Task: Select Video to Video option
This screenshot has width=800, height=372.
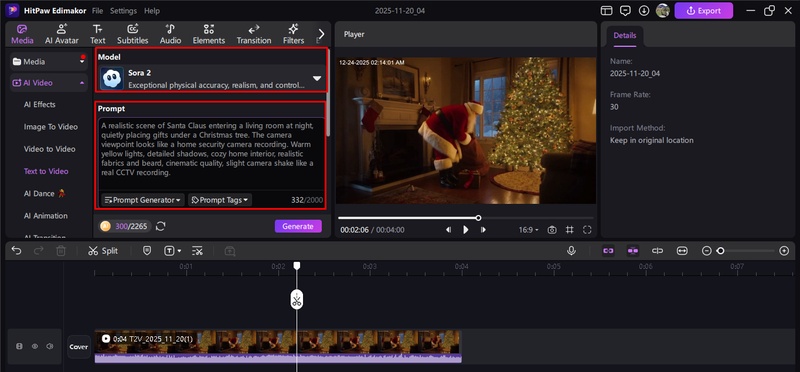Action: point(49,149)
